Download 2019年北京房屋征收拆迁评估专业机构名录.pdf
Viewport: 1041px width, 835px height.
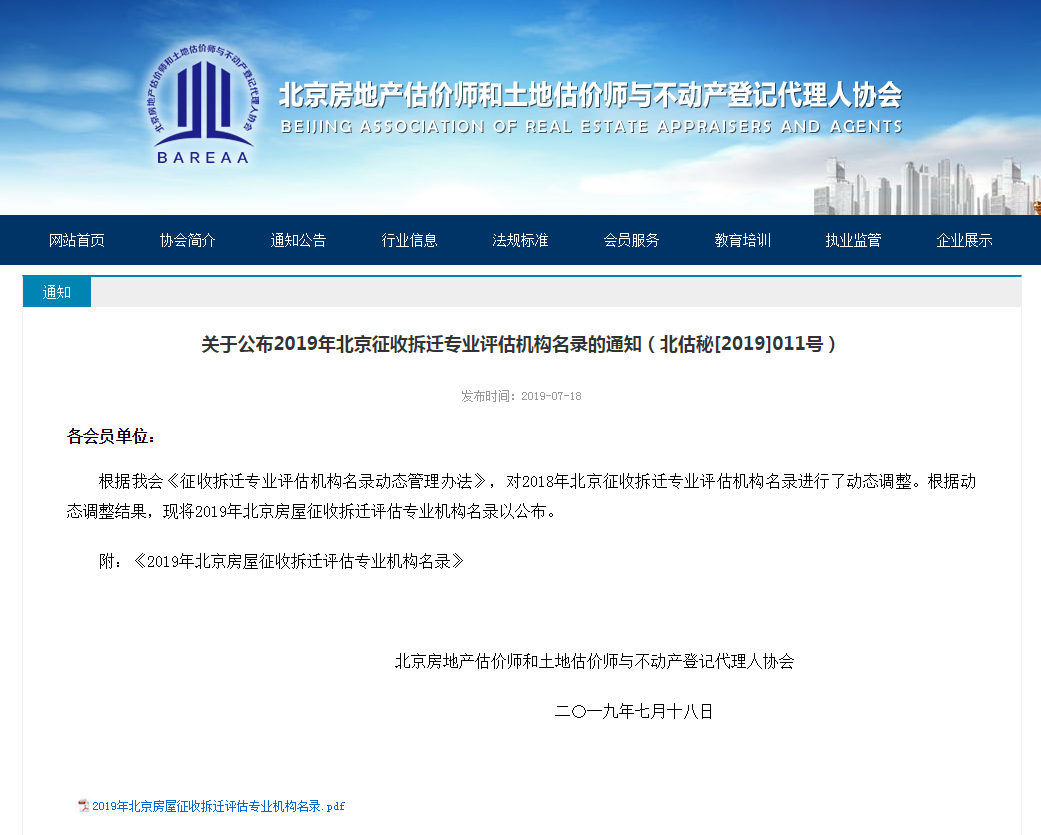(218, 806)
